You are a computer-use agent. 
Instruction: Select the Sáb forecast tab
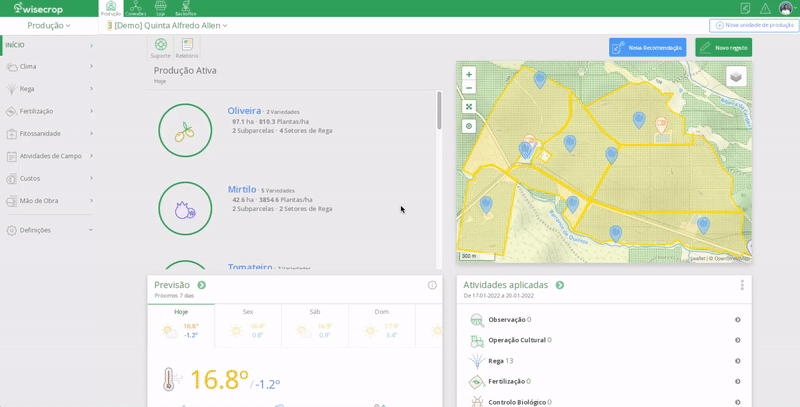click(x=315, y=326)
